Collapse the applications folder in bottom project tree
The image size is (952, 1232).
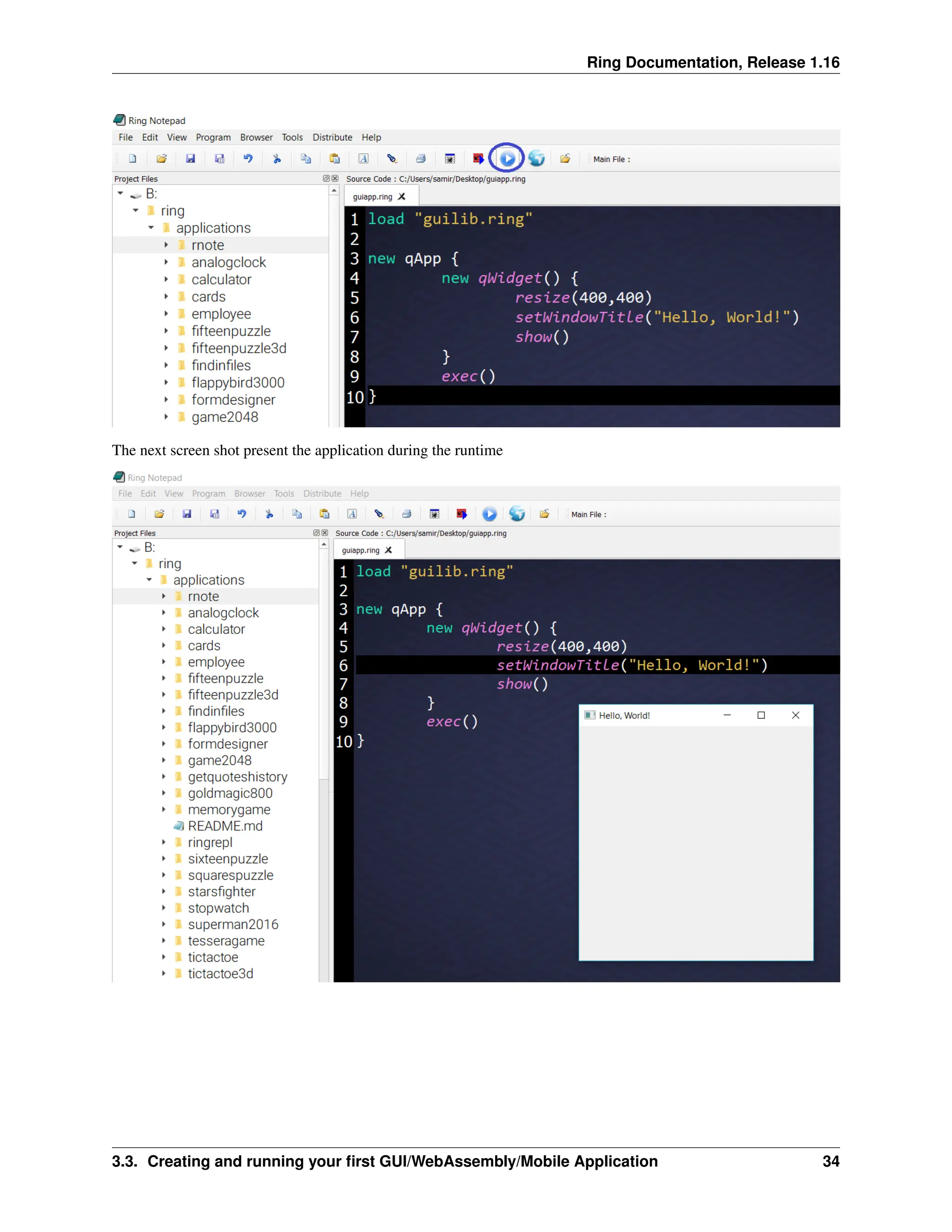[x=150, y=579]
